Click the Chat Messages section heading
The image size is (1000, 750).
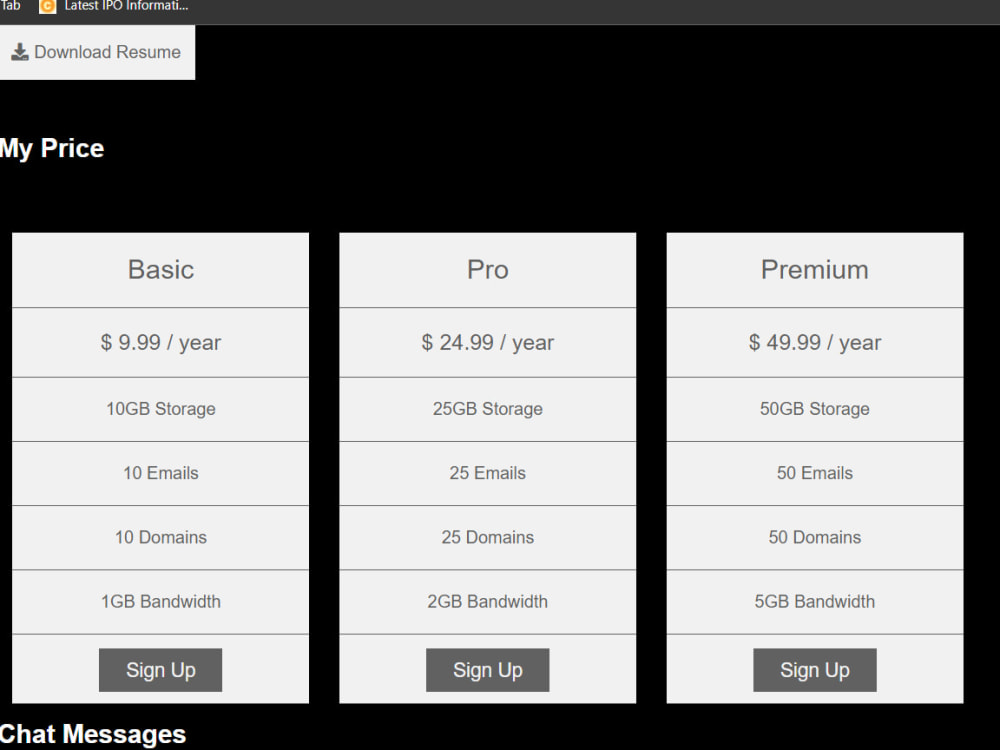coord(93,734)
